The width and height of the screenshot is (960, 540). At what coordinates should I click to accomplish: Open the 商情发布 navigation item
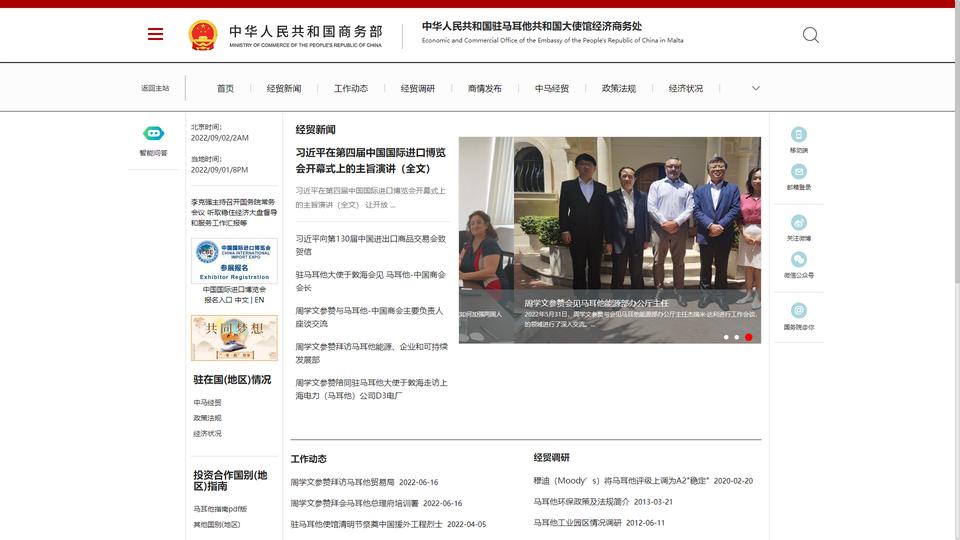point(485,88)
